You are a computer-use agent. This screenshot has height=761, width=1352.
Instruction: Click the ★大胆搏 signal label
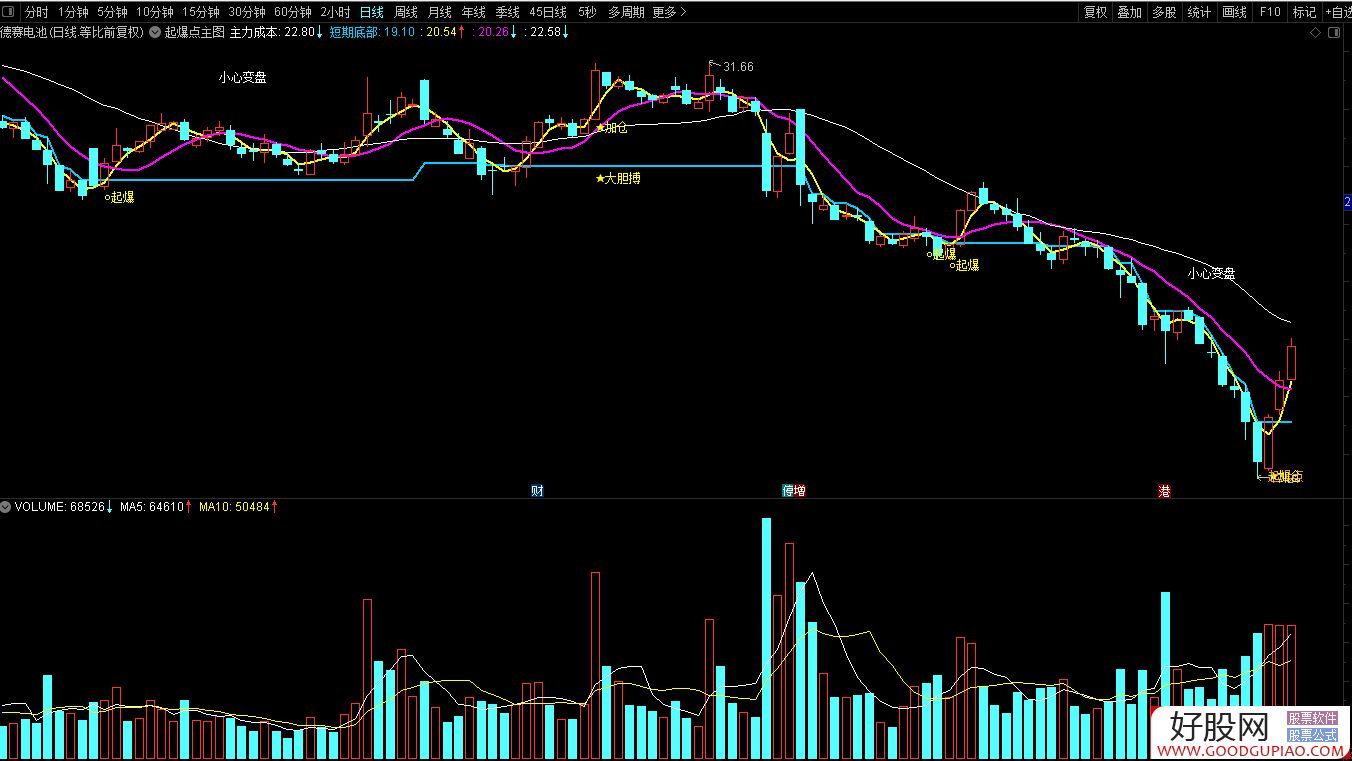tap(618, 178)
